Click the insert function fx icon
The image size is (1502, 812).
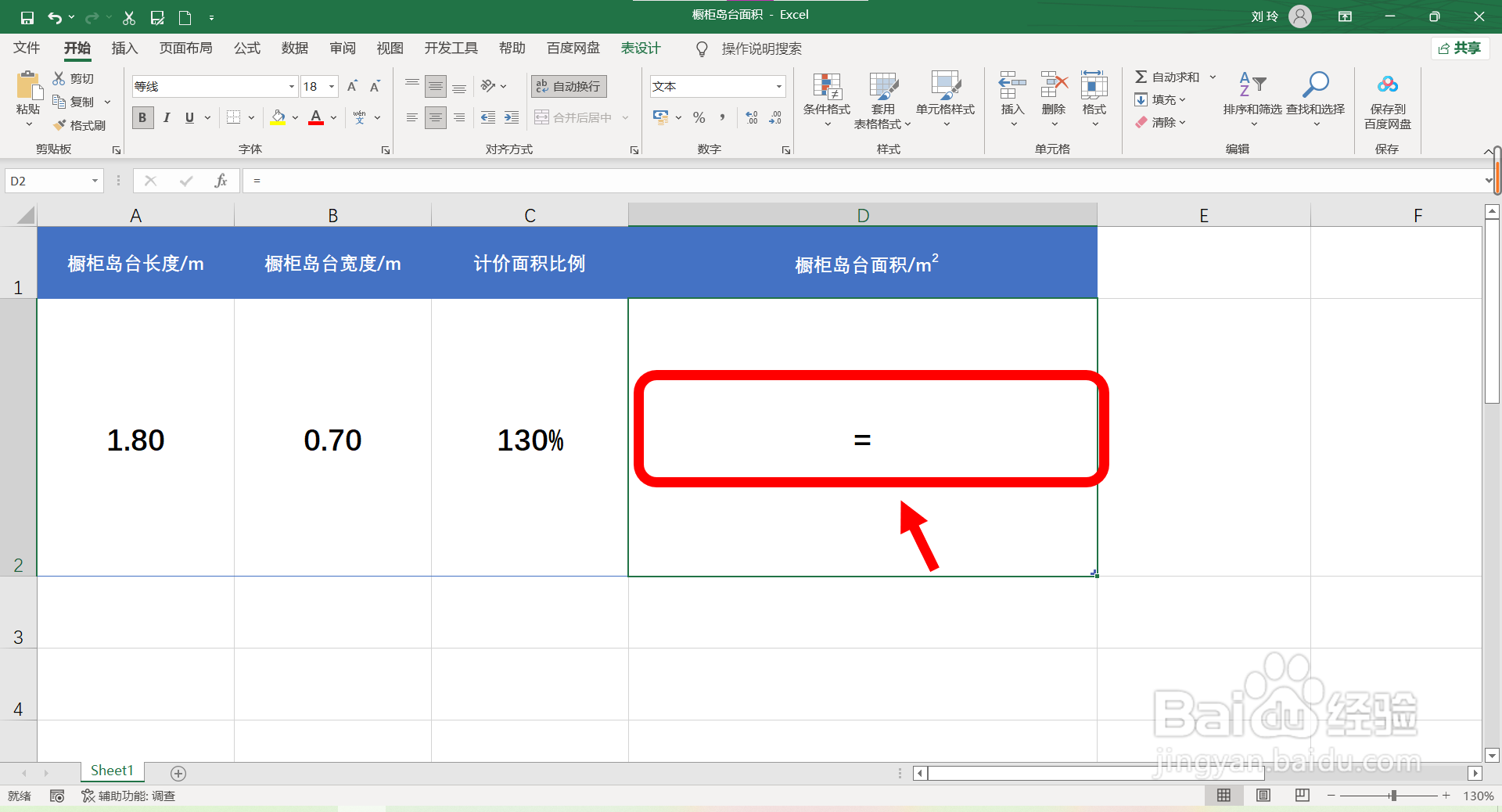click(x=221, y=181)
